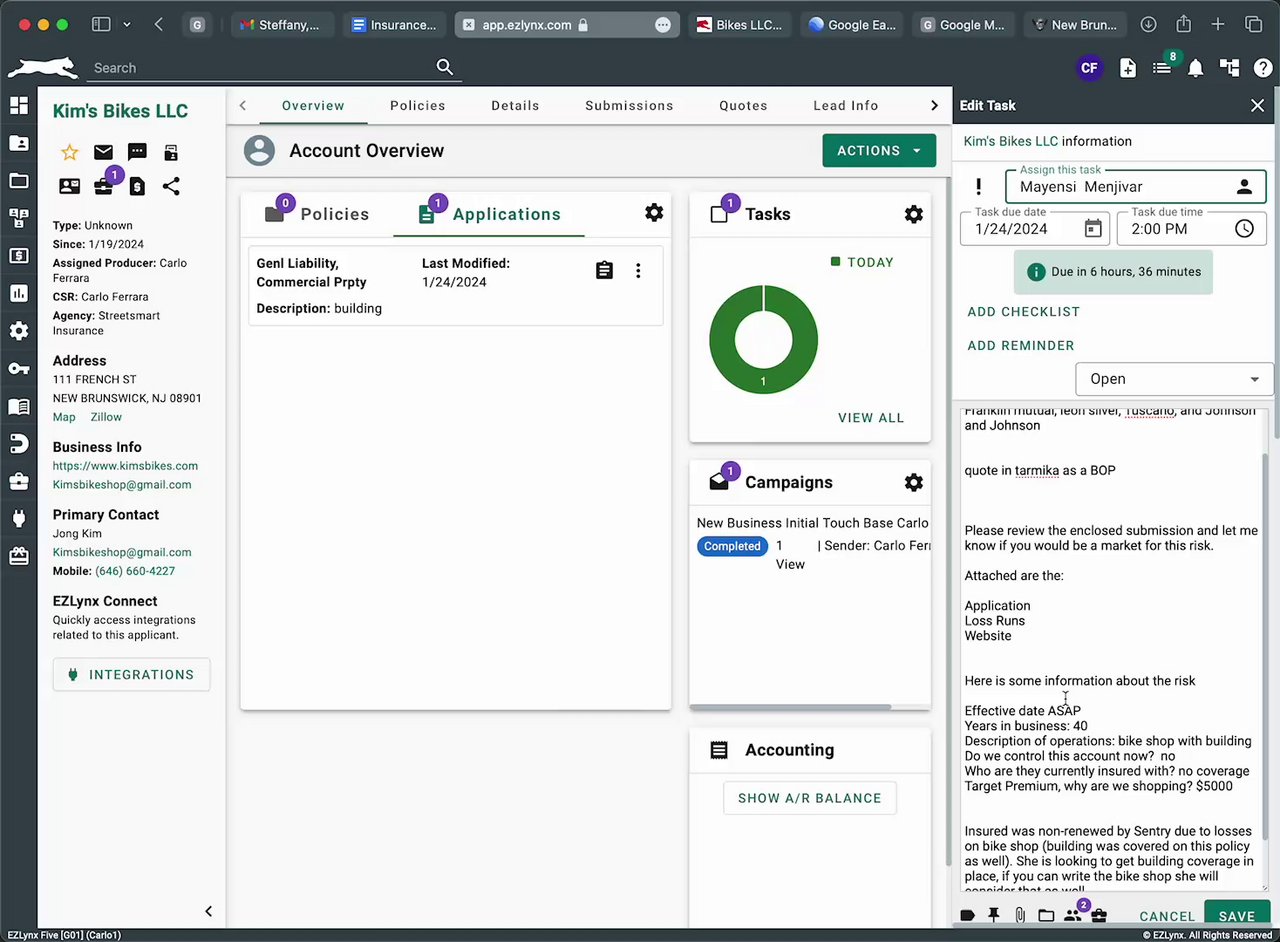Click CANCEL in the Edit Task panel
The image size is (1280, 942).
[1167, 916]
